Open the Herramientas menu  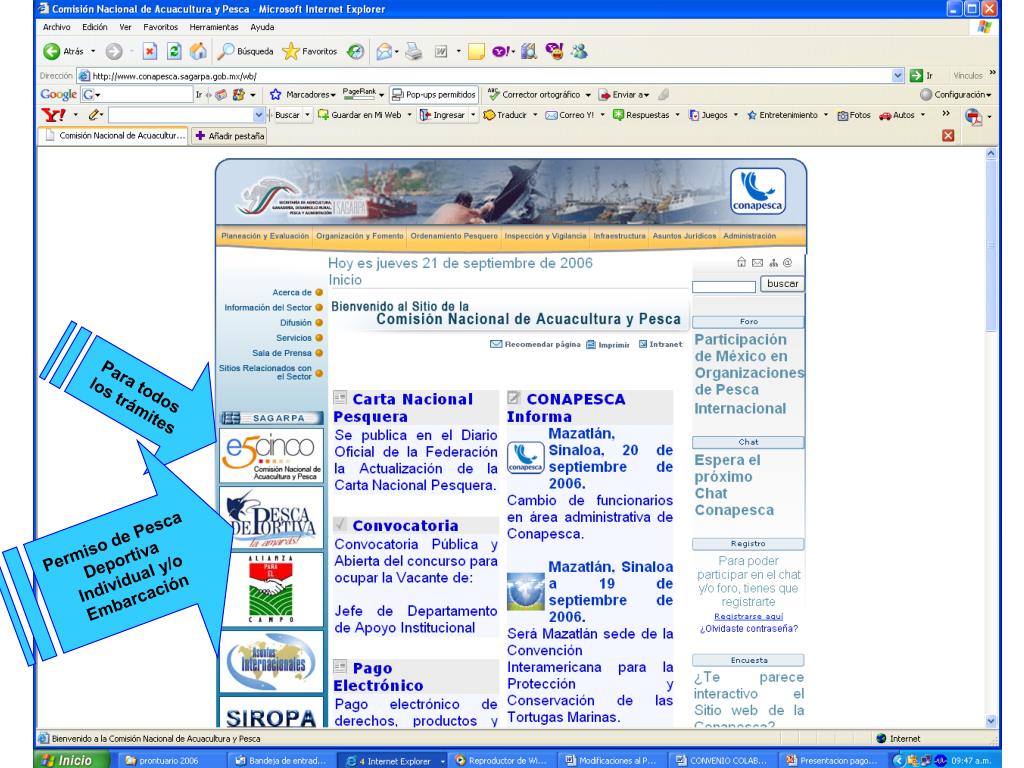[214, 27]
